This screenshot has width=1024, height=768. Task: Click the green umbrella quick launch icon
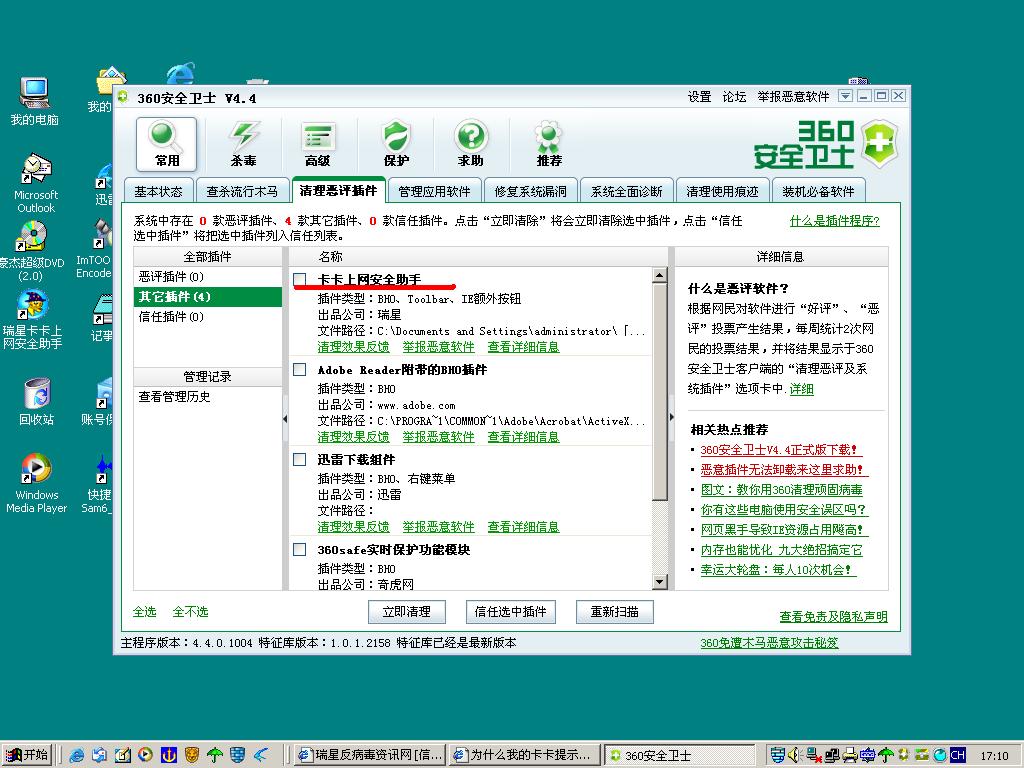[214, 755]
